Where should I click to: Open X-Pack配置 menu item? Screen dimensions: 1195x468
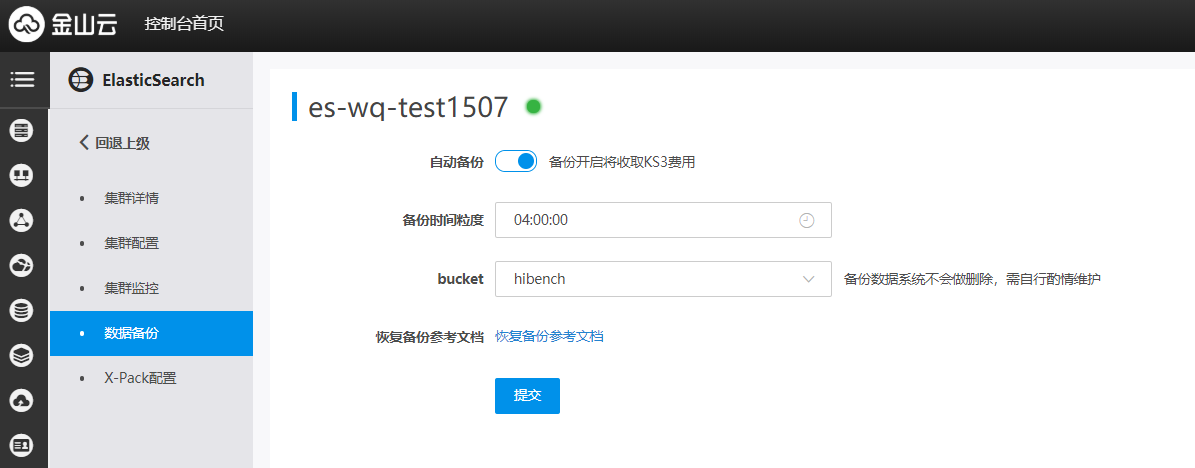coord(140,378)
